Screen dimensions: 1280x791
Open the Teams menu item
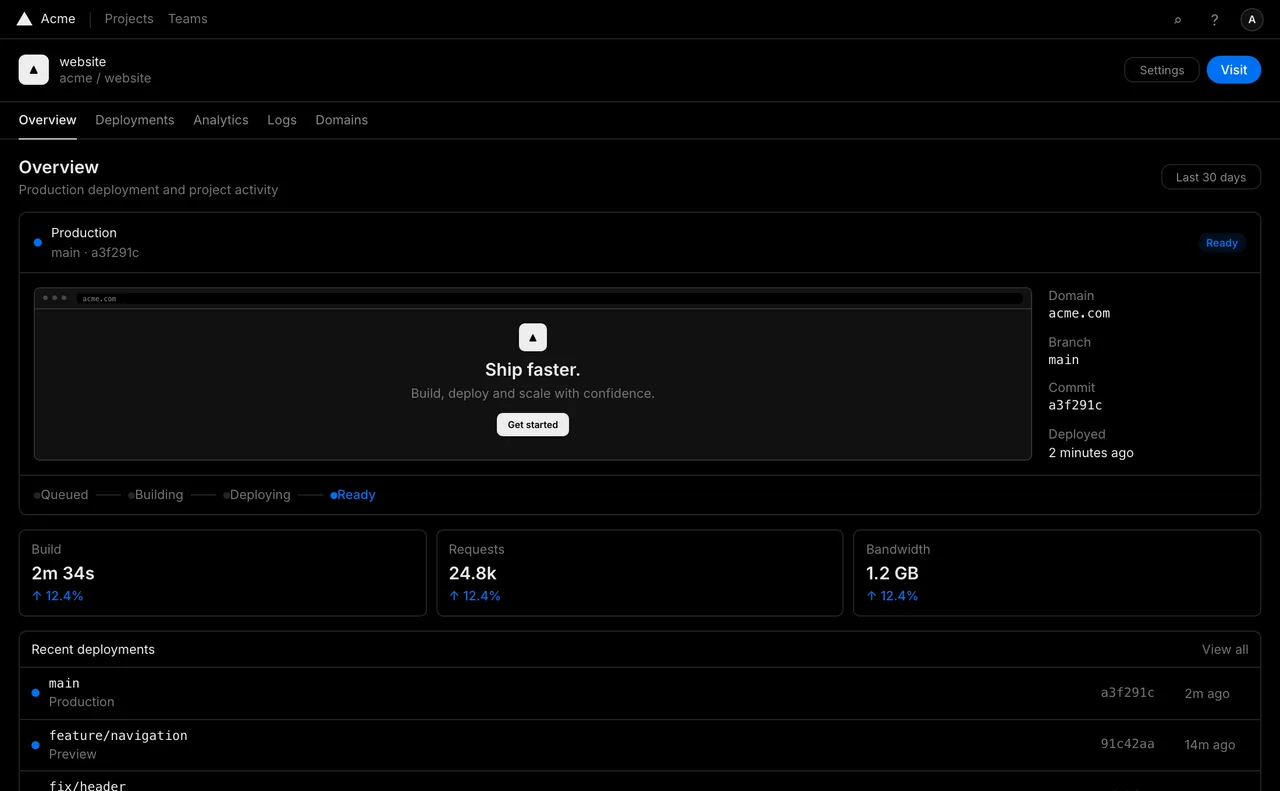click(188, 19)
